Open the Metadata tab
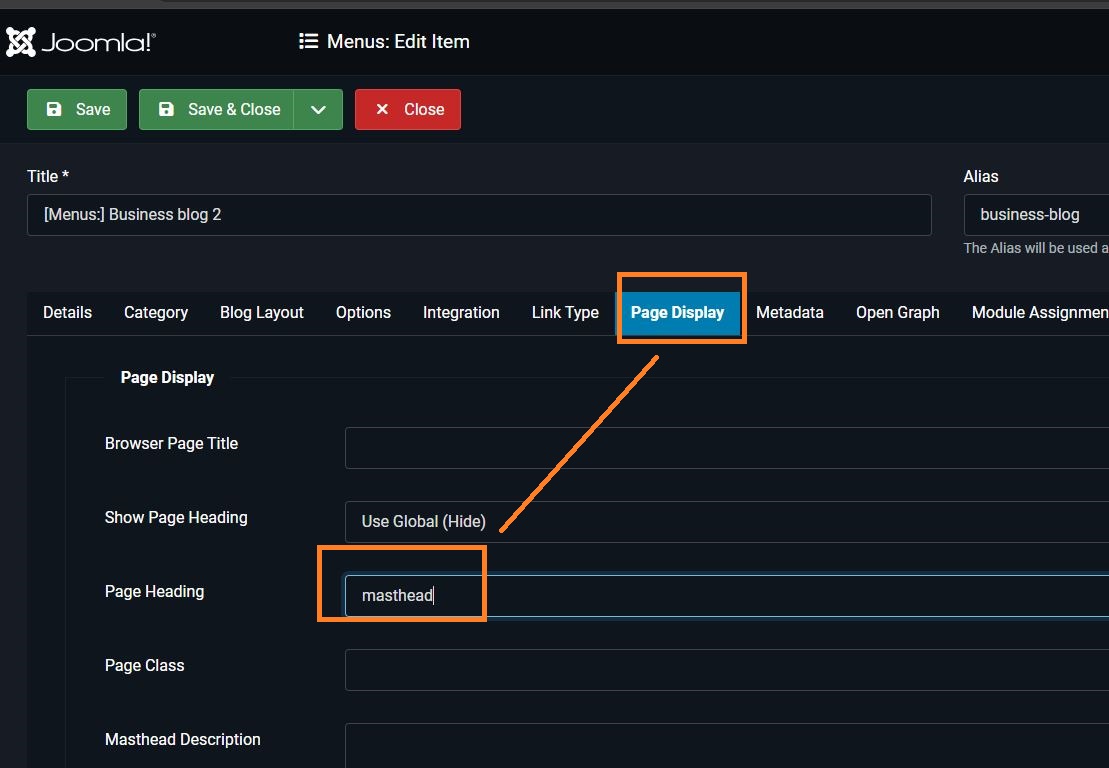 click(789, 313)
